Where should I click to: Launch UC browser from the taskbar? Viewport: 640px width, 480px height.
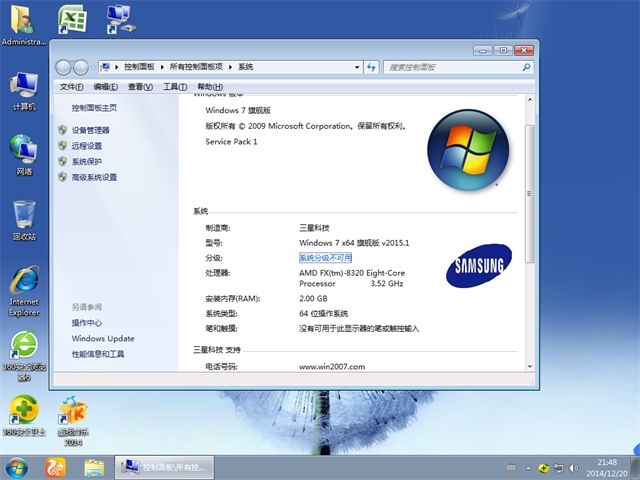tap(57, 466)
